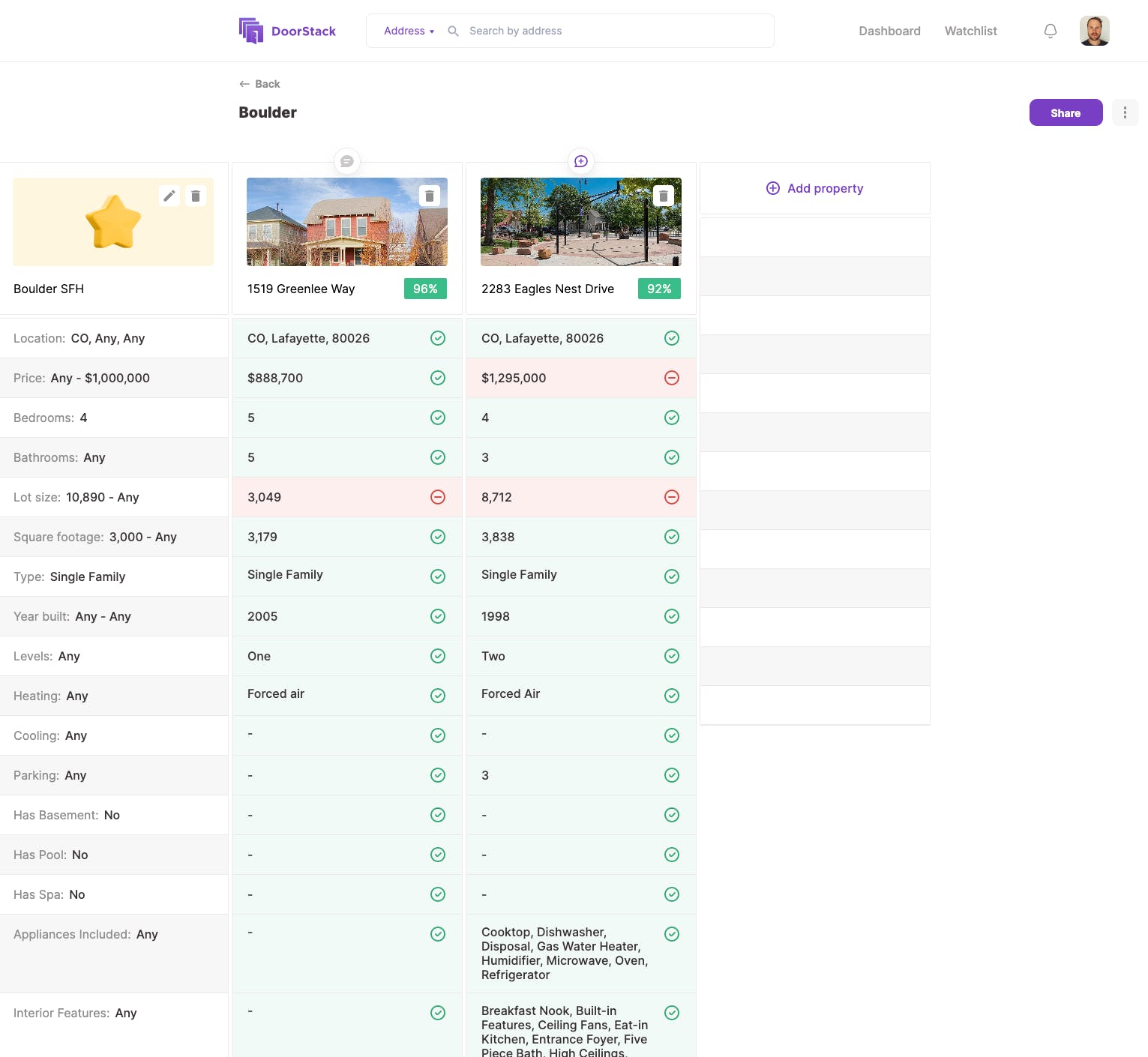Click the Has Pool: No row
This screenshot has height=1057, width=1148.
114,855
